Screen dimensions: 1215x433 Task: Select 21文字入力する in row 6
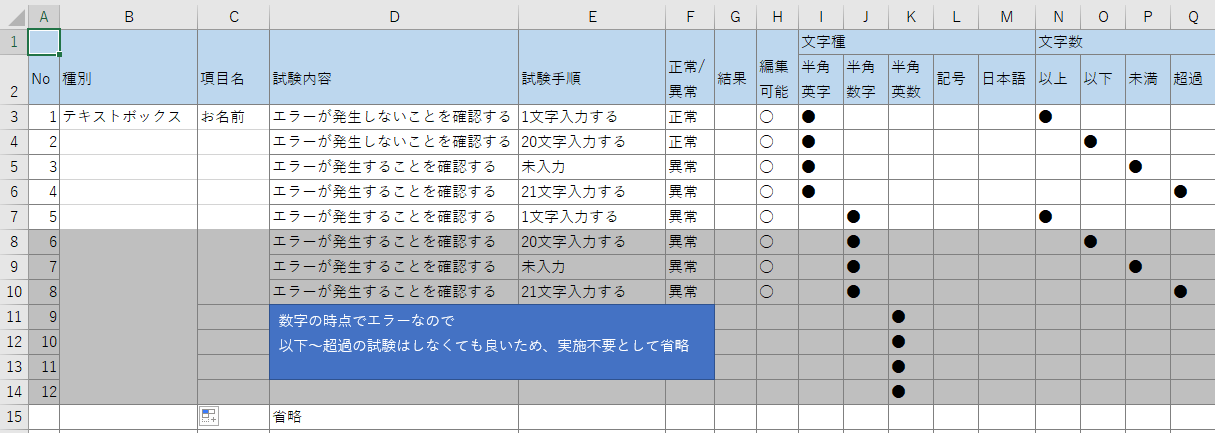pyautogui.click(x=592, y=191)
